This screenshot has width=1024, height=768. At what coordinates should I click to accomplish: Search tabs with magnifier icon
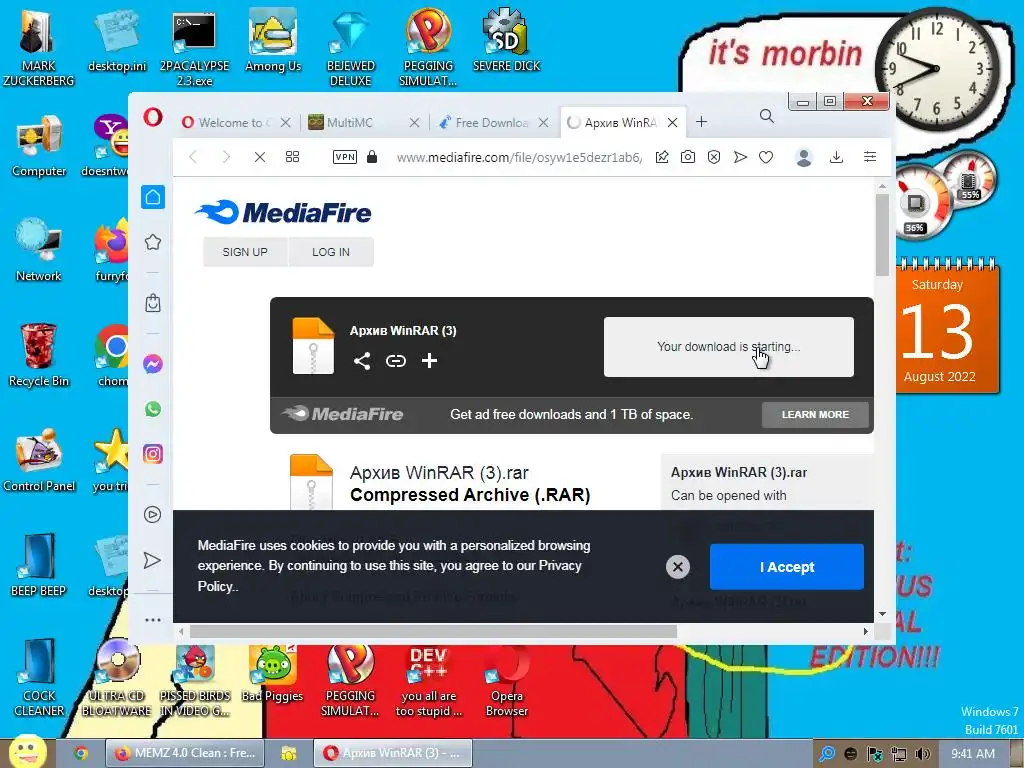pyautogui.click(x=767, y=116)
